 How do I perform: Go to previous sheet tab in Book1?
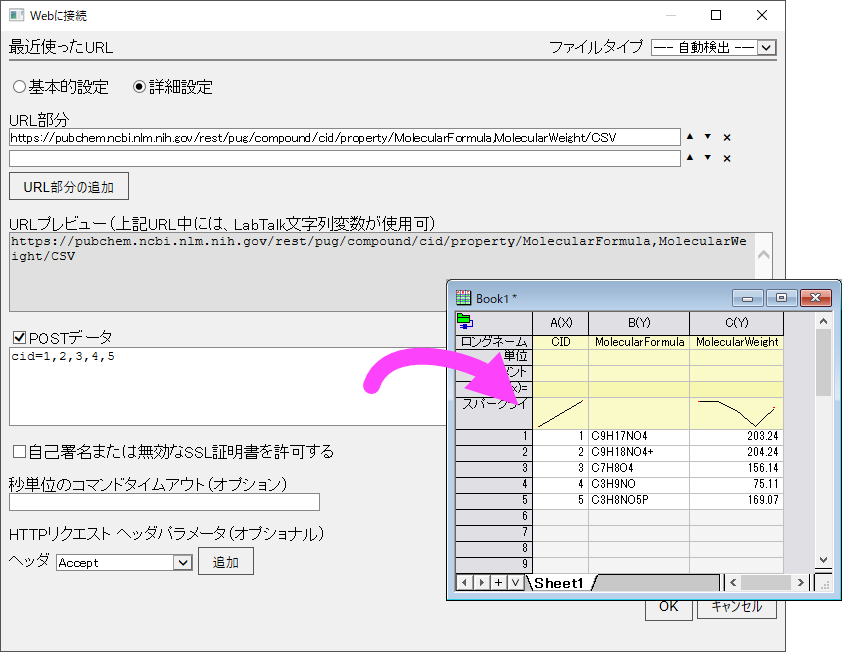[x=464, y=582]
